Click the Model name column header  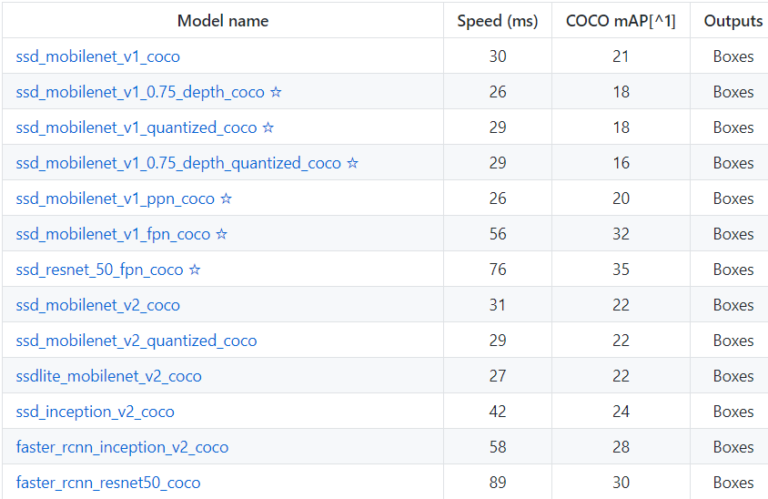point(222,21)
